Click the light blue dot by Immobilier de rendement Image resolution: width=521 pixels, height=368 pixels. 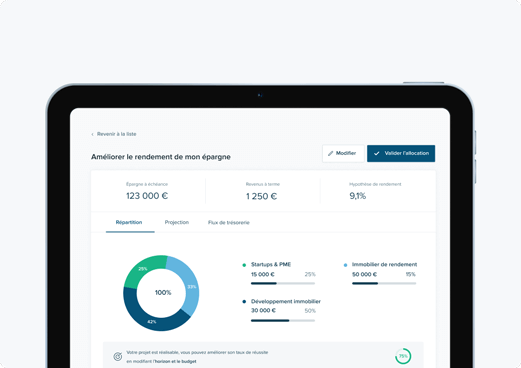click(x=345, y=265)
